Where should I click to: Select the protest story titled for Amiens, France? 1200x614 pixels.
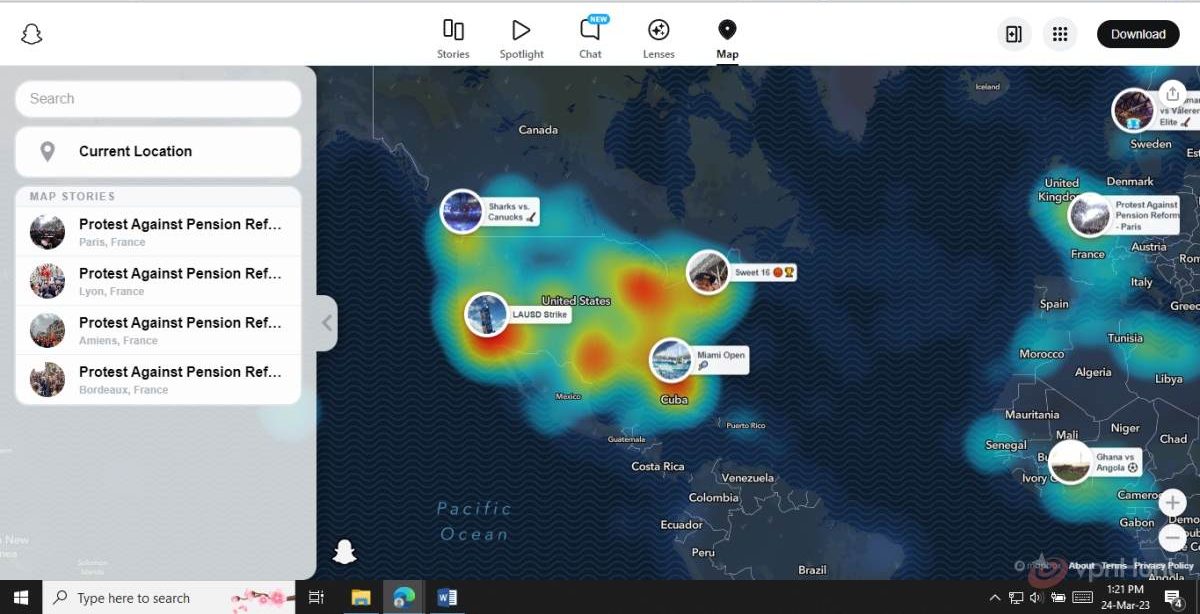(x=158, y=330)
